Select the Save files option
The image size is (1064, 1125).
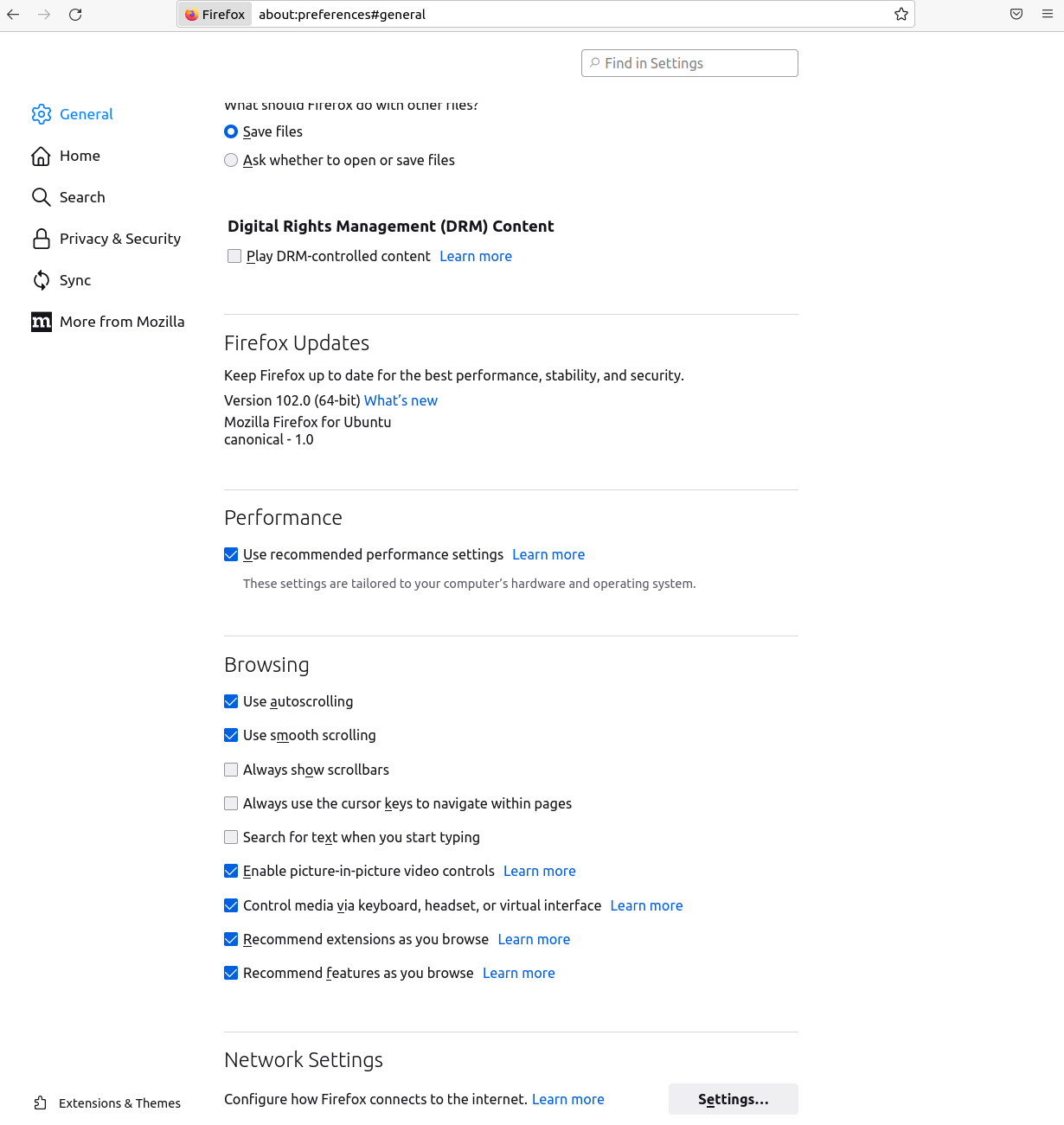(231, 131)
